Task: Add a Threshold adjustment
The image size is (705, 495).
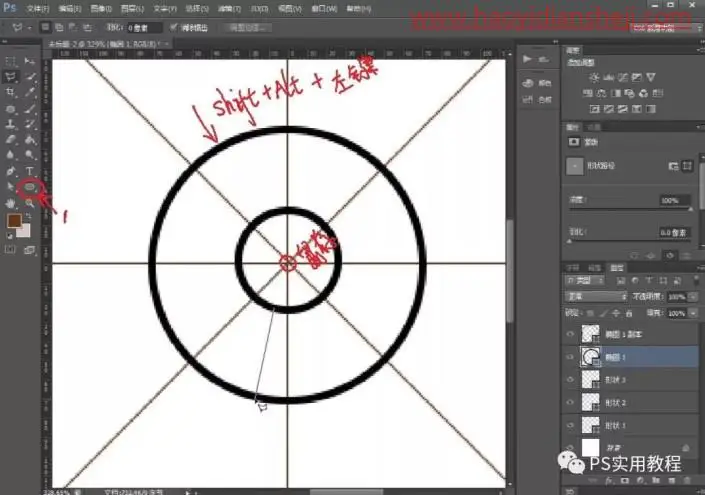Action: (x=623, y=109)
